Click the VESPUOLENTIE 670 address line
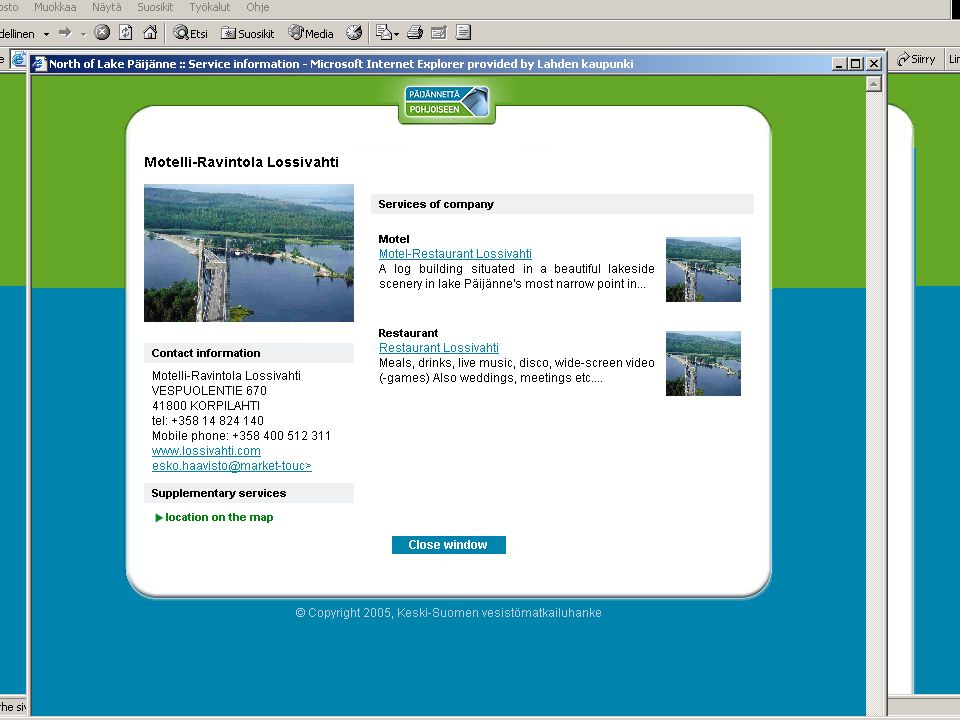The image size is (960, 720). (x=209, y=391)
